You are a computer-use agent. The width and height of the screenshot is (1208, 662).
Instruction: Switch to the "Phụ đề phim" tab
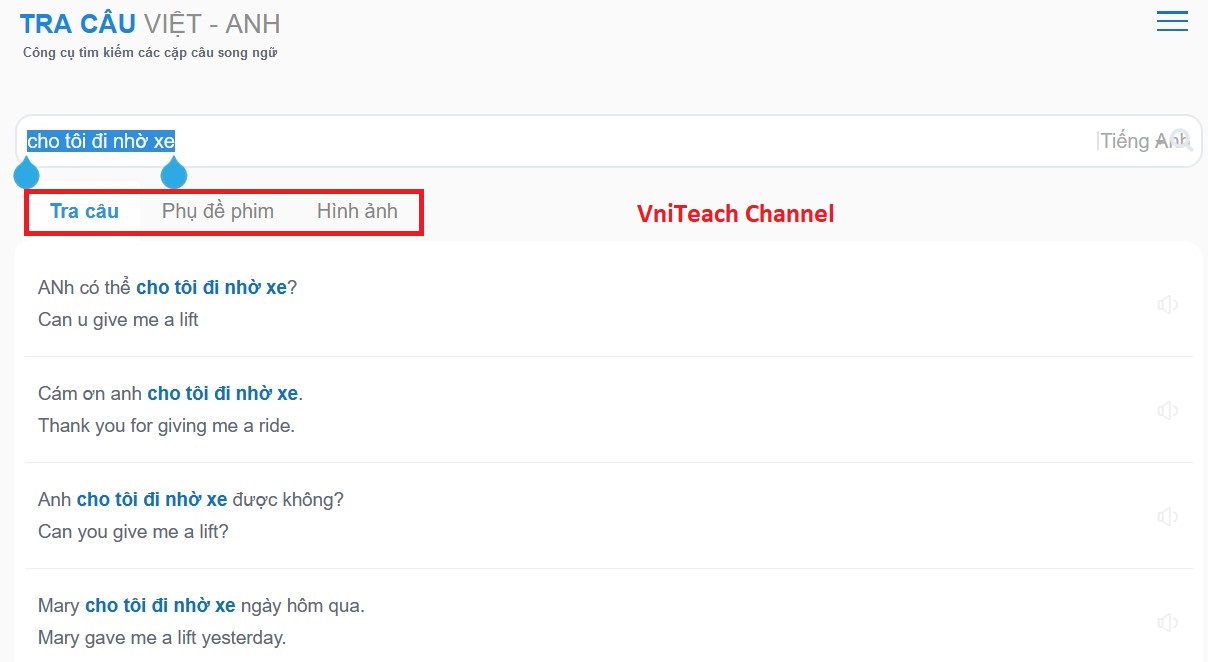point(218,211)
